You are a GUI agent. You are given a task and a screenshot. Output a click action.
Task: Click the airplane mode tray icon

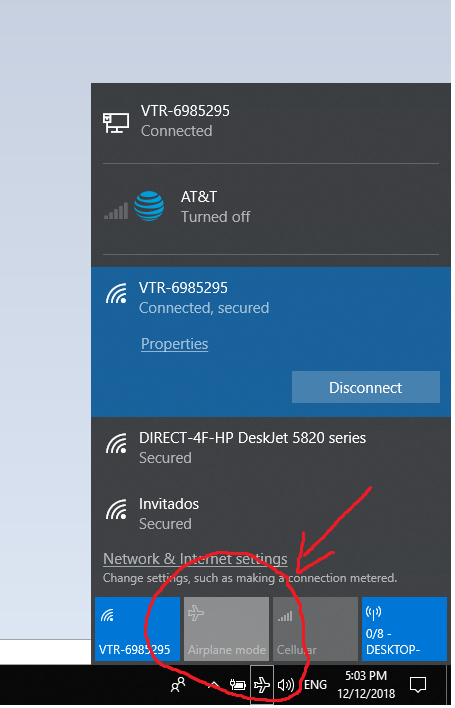coord(262,687)
